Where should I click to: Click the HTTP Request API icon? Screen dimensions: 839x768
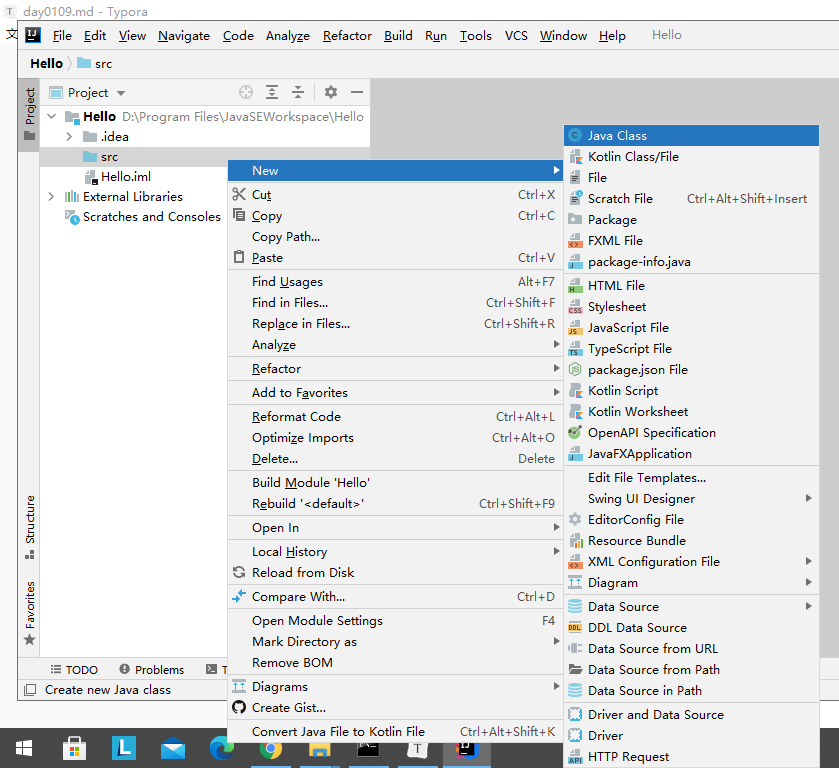point(575,756)
